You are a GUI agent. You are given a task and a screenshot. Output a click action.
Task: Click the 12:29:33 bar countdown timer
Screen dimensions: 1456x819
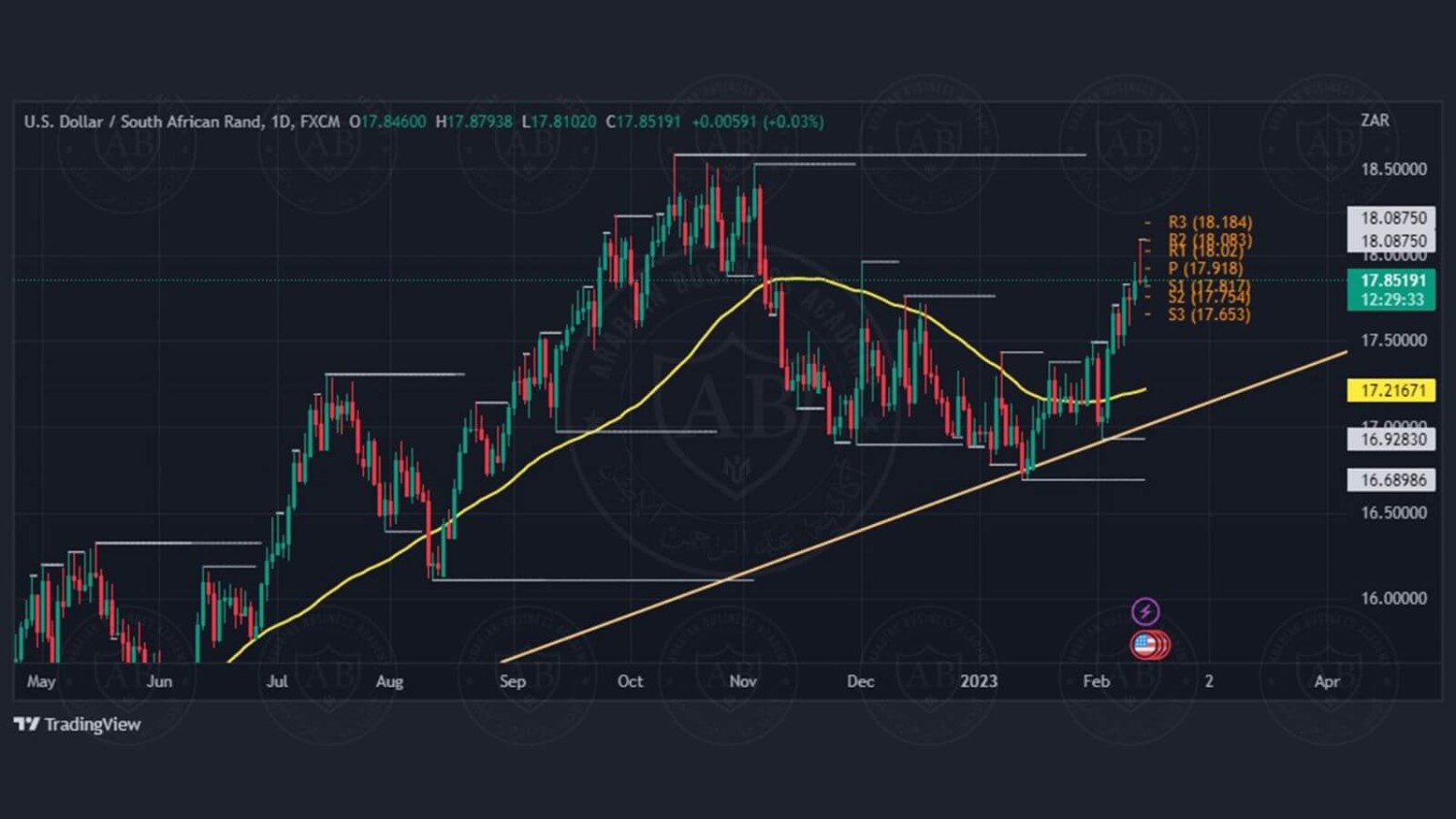point(1392,300)
